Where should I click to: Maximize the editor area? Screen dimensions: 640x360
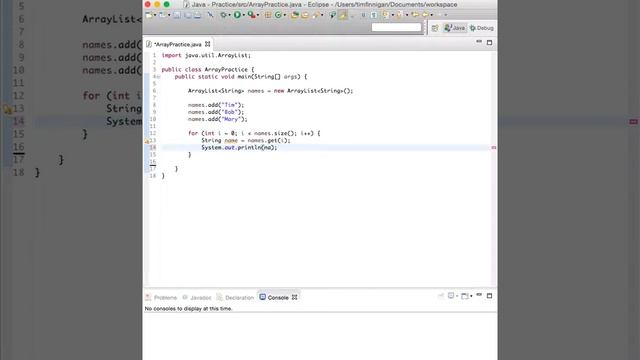click(489, 42)
